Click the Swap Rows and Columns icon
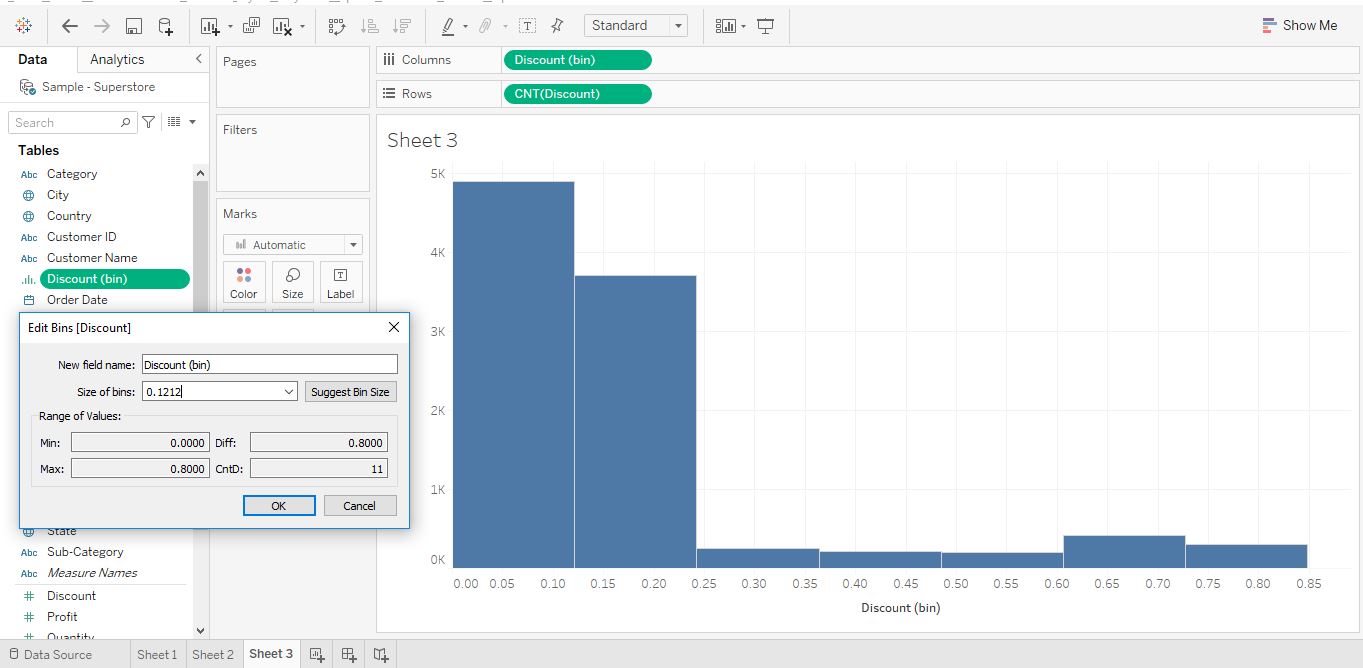The height and width of the screenshot is (668, 1363). [337, 25]
